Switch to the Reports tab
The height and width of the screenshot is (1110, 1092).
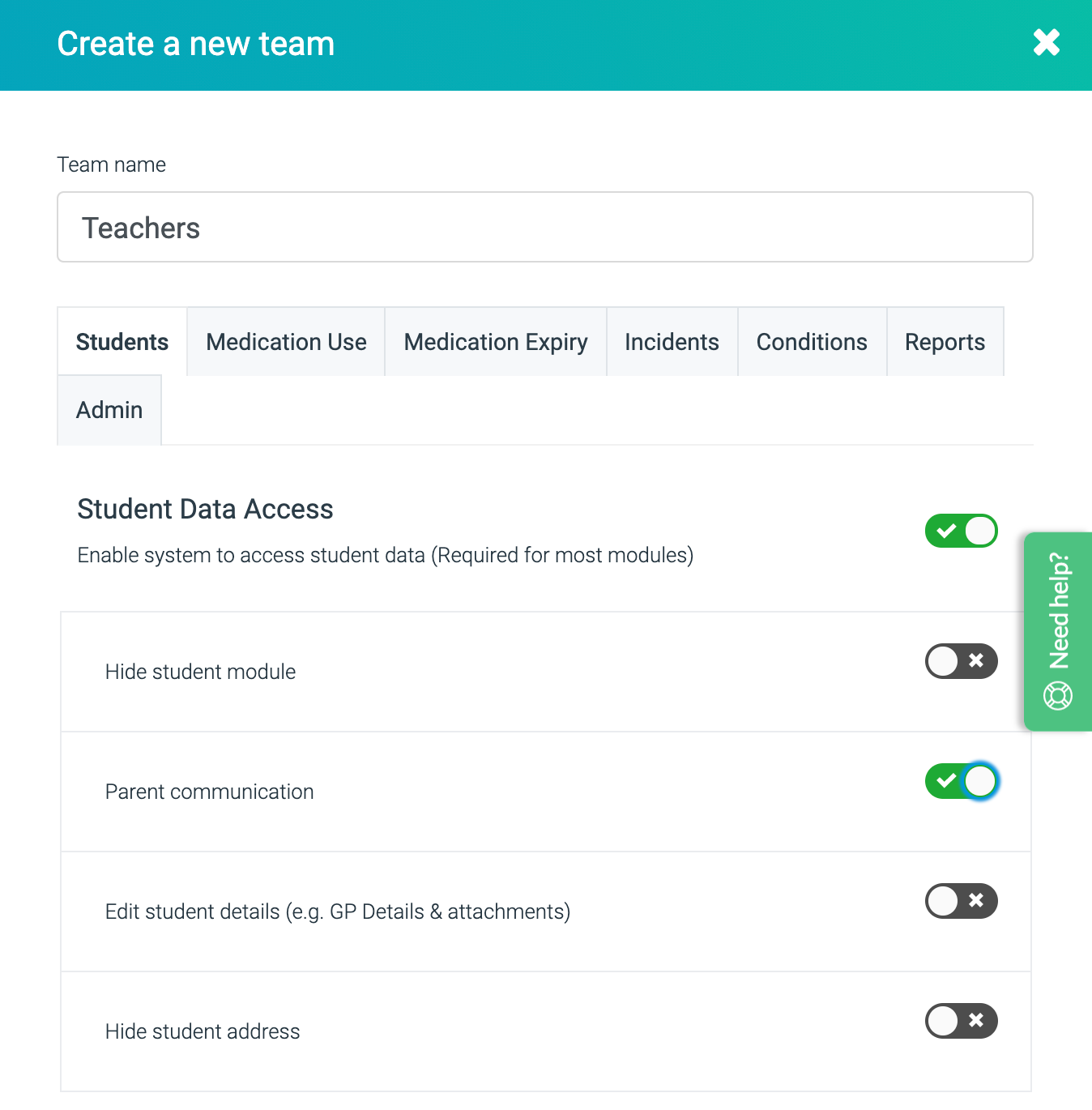click(945, 341)
